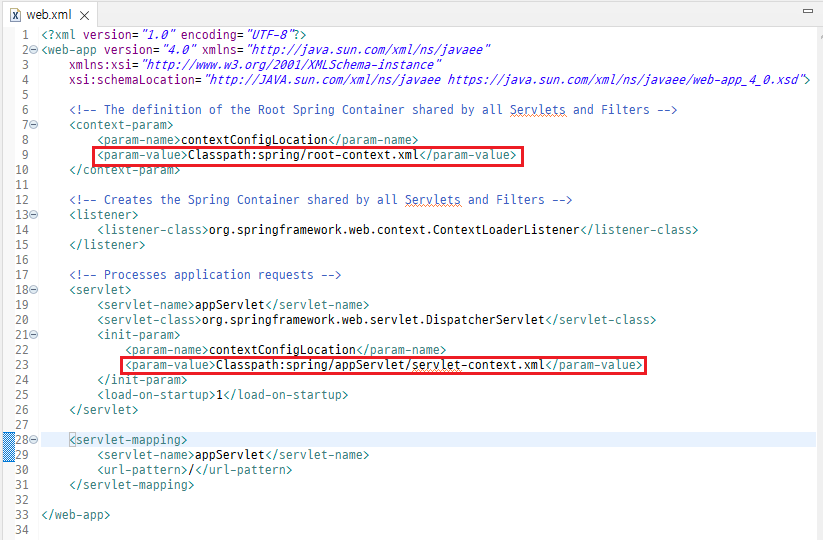Click the xml version declaration on line 1
Viewport: 823px width, 540px height.
[174, 35]
